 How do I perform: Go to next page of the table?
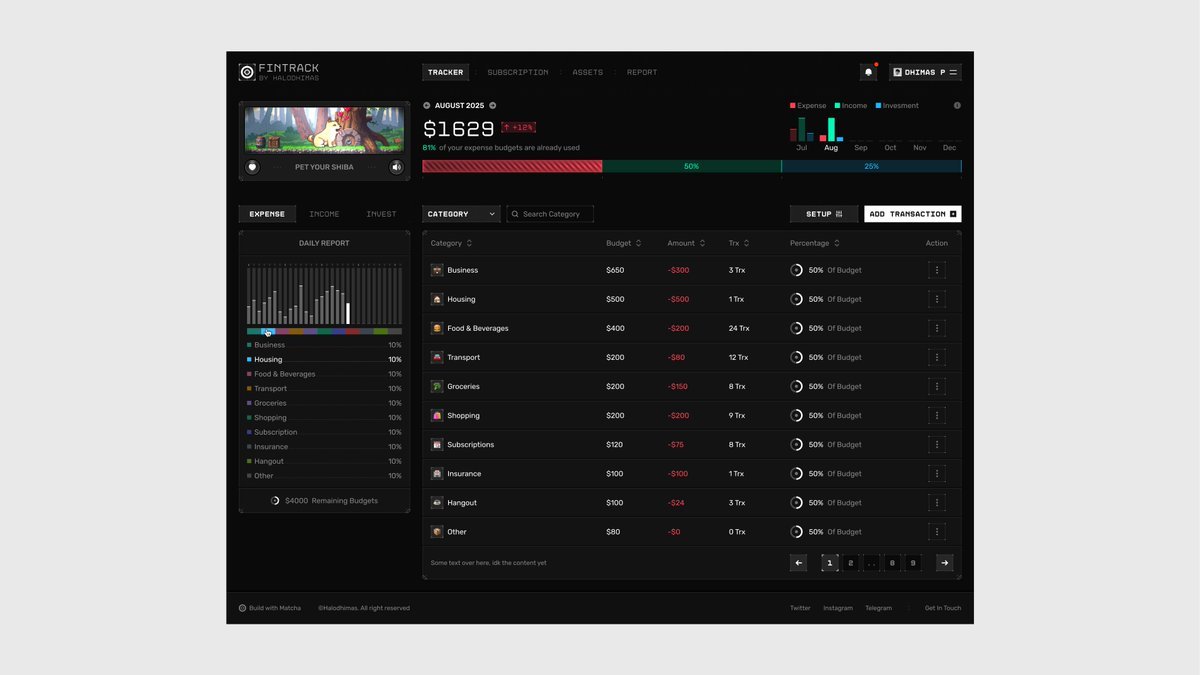pyautogui.click(x=944, y=563)
